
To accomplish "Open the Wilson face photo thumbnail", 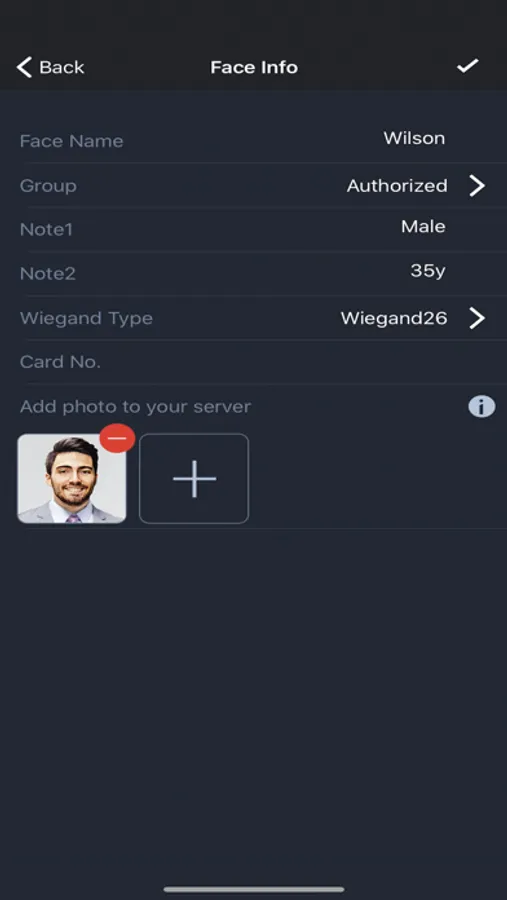I will [x=72, y=478].
